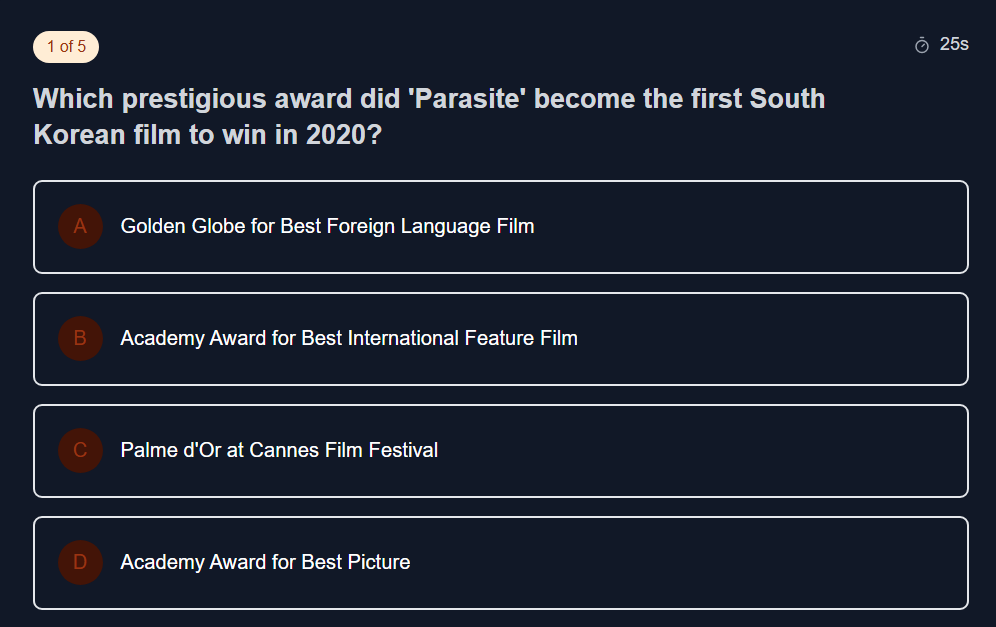
Task: Pick the Palme d'Or at Cannes answer
Action: pos(279,451)
